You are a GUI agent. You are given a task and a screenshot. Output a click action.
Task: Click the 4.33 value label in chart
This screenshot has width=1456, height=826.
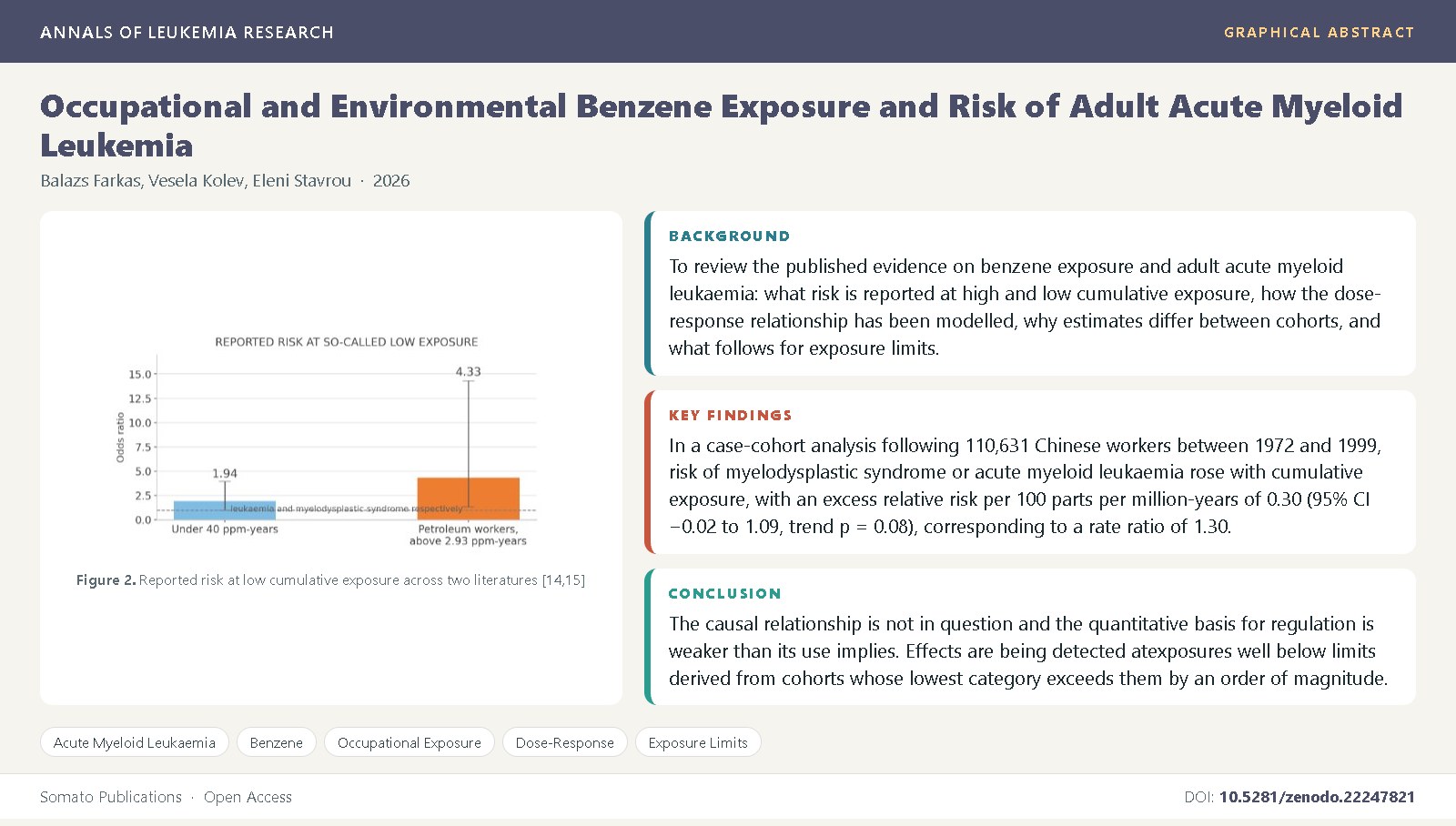pyautogui.click(x=469, y=371)
